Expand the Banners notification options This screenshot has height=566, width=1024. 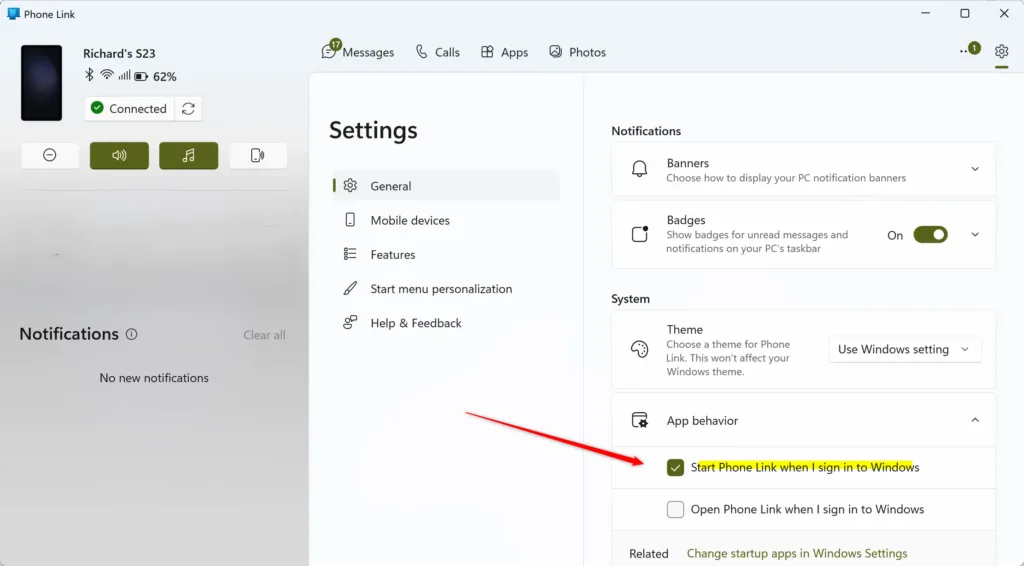tap(974, 169)
